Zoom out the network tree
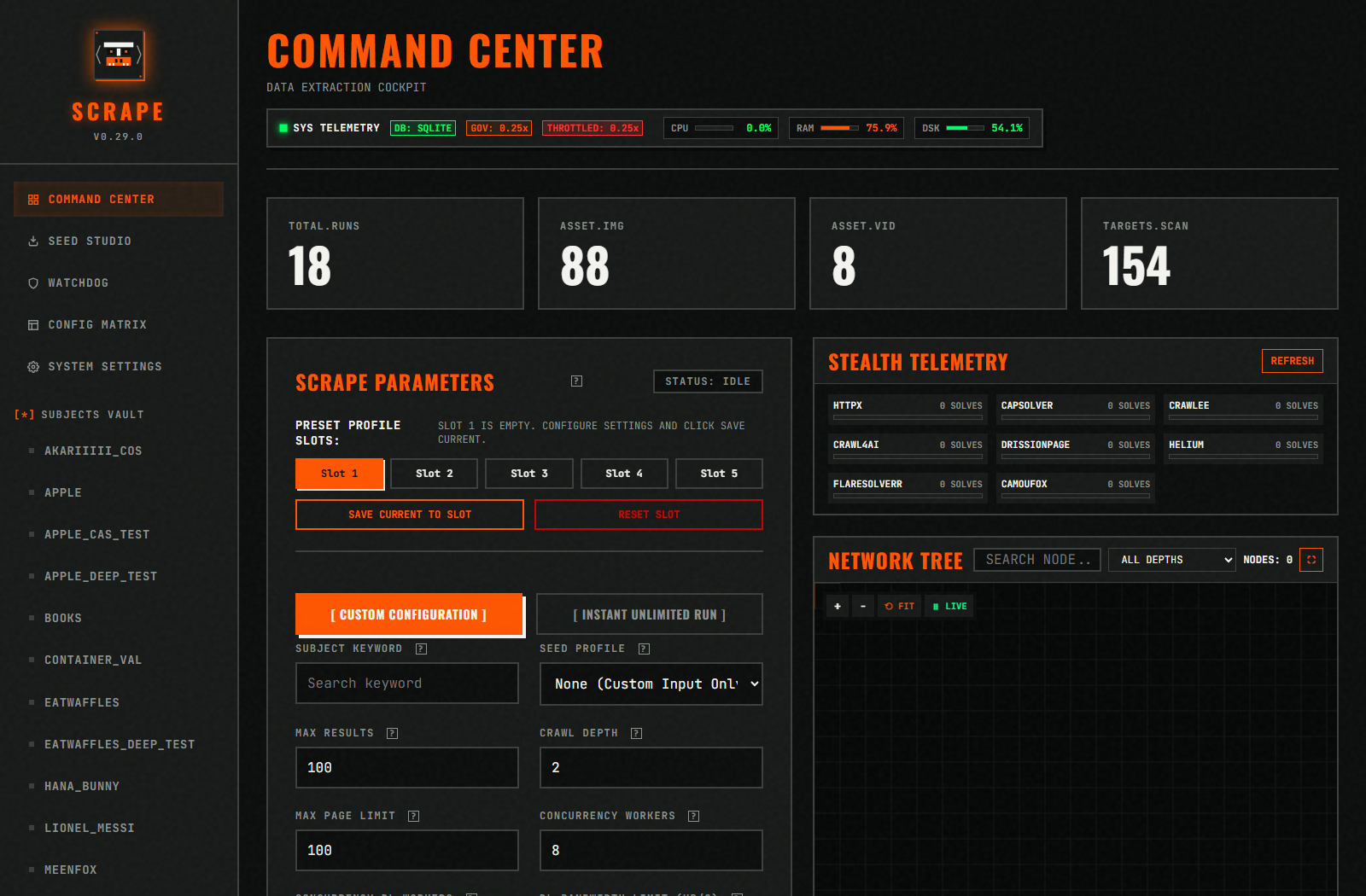This screenshot has width=1366, height=896. point(863,606)
